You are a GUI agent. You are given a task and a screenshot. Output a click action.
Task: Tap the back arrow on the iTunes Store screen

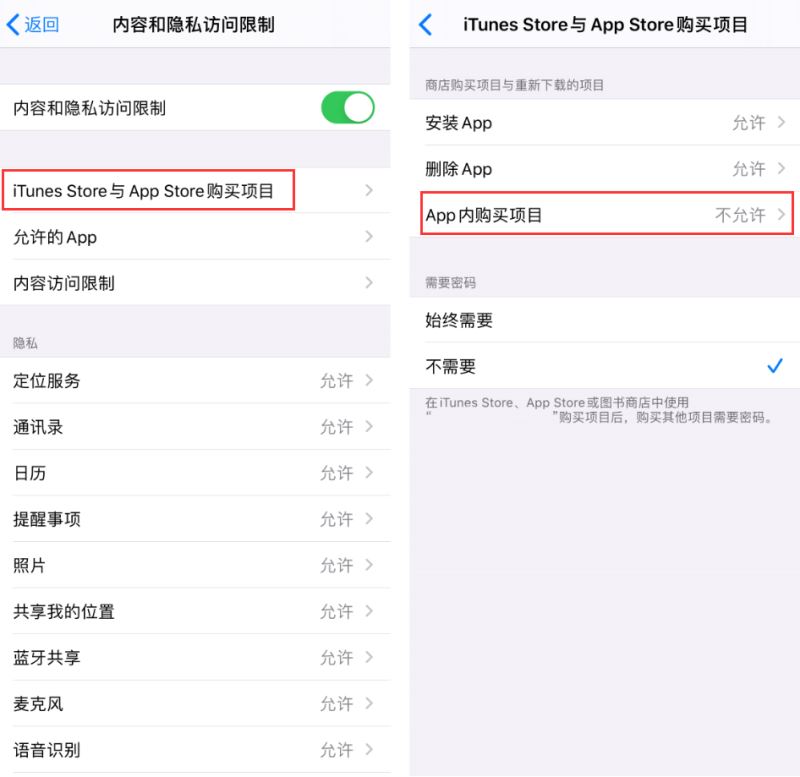click(425, 24)
